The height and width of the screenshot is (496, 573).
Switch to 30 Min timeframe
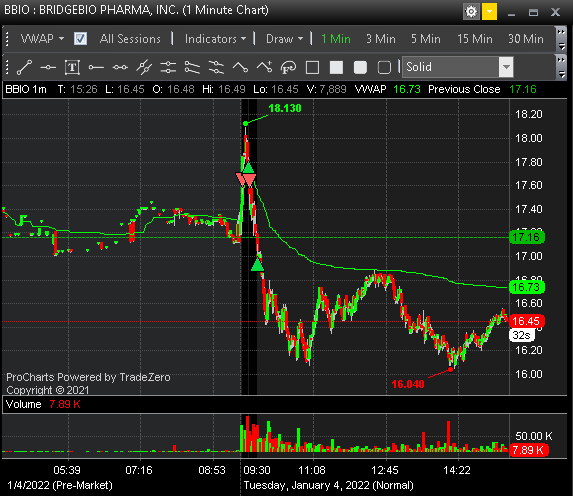pos(525,39)
